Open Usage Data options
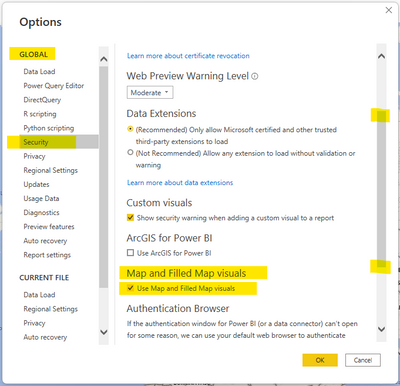 (x=41, y=199)
